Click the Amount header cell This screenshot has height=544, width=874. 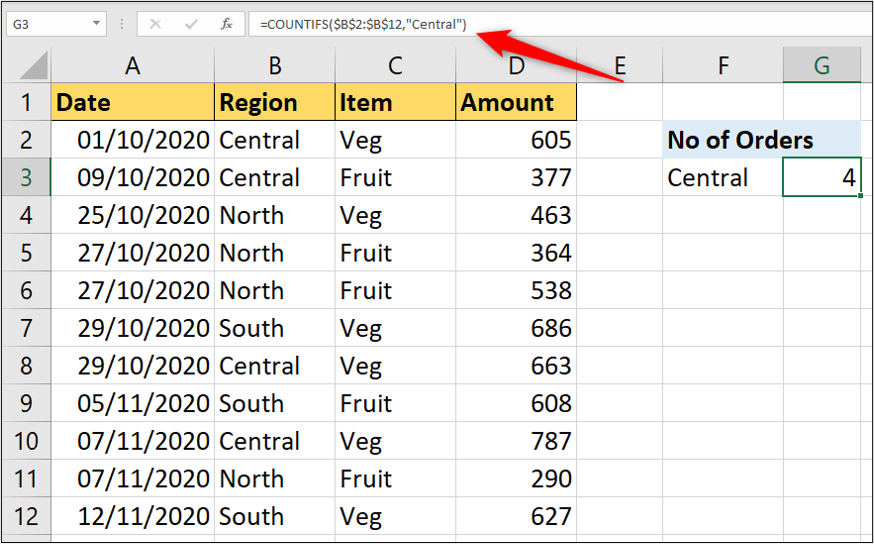tap(516, 102)
